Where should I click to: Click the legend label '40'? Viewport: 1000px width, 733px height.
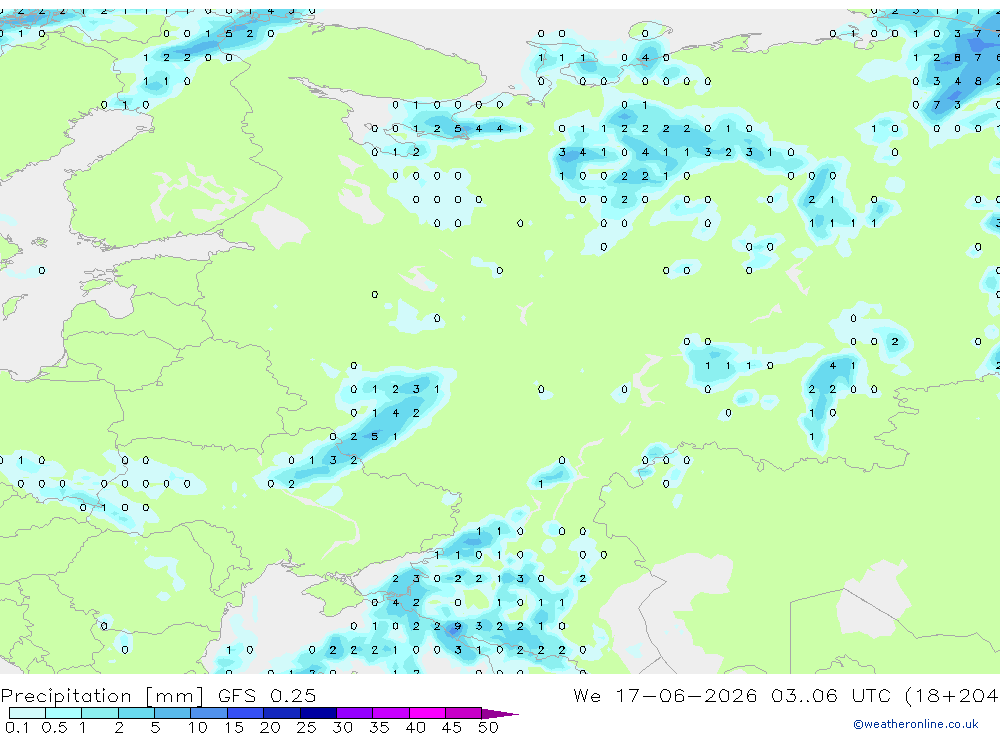(x=415, y=727)
